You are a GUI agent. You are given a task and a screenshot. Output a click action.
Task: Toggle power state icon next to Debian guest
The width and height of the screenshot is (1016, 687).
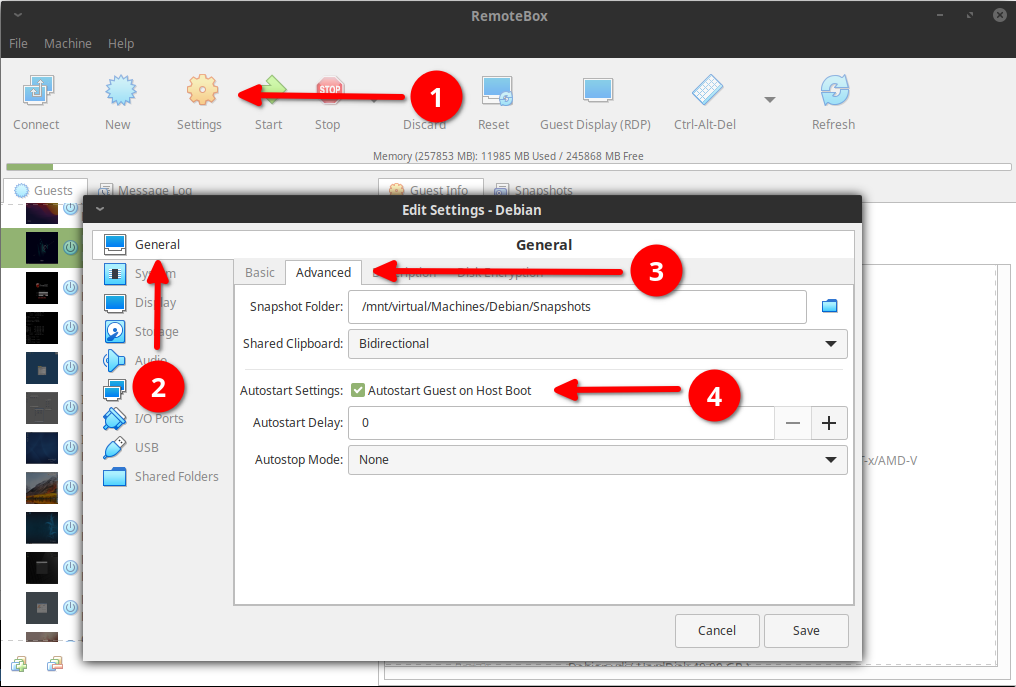[70, 247]
